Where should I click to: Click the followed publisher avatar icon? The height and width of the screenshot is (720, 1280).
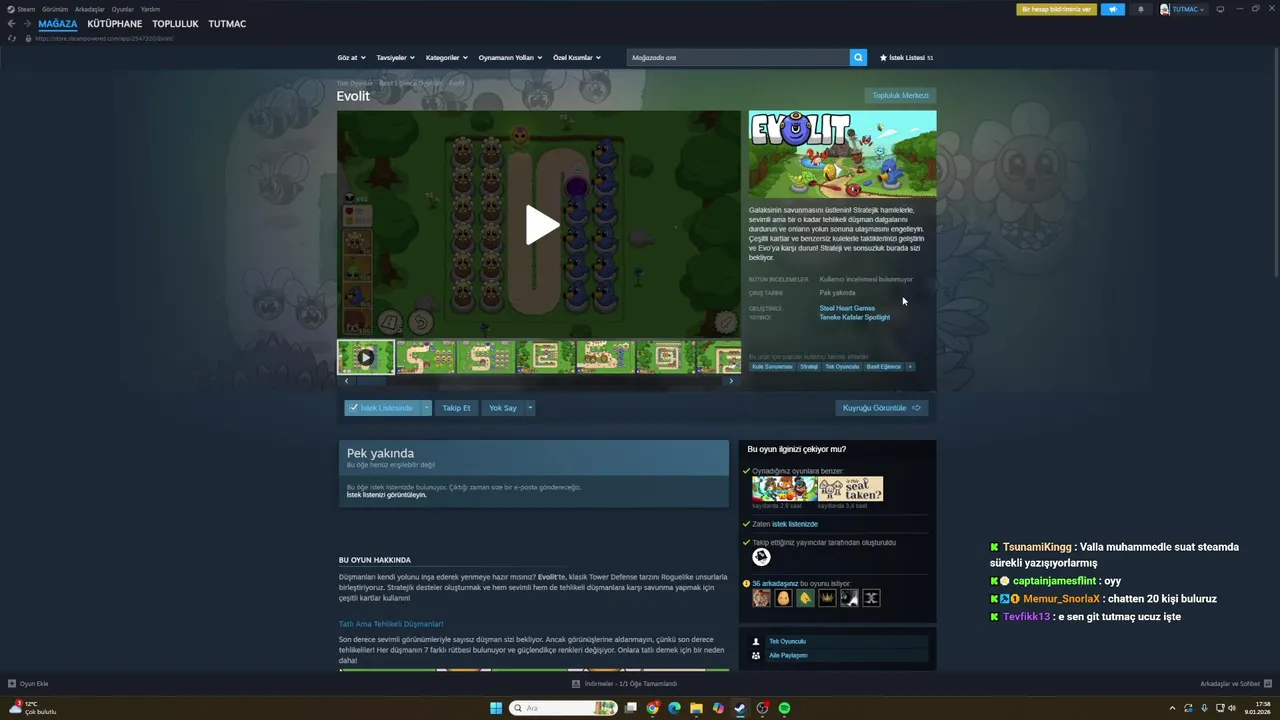(x=761, y=557)
